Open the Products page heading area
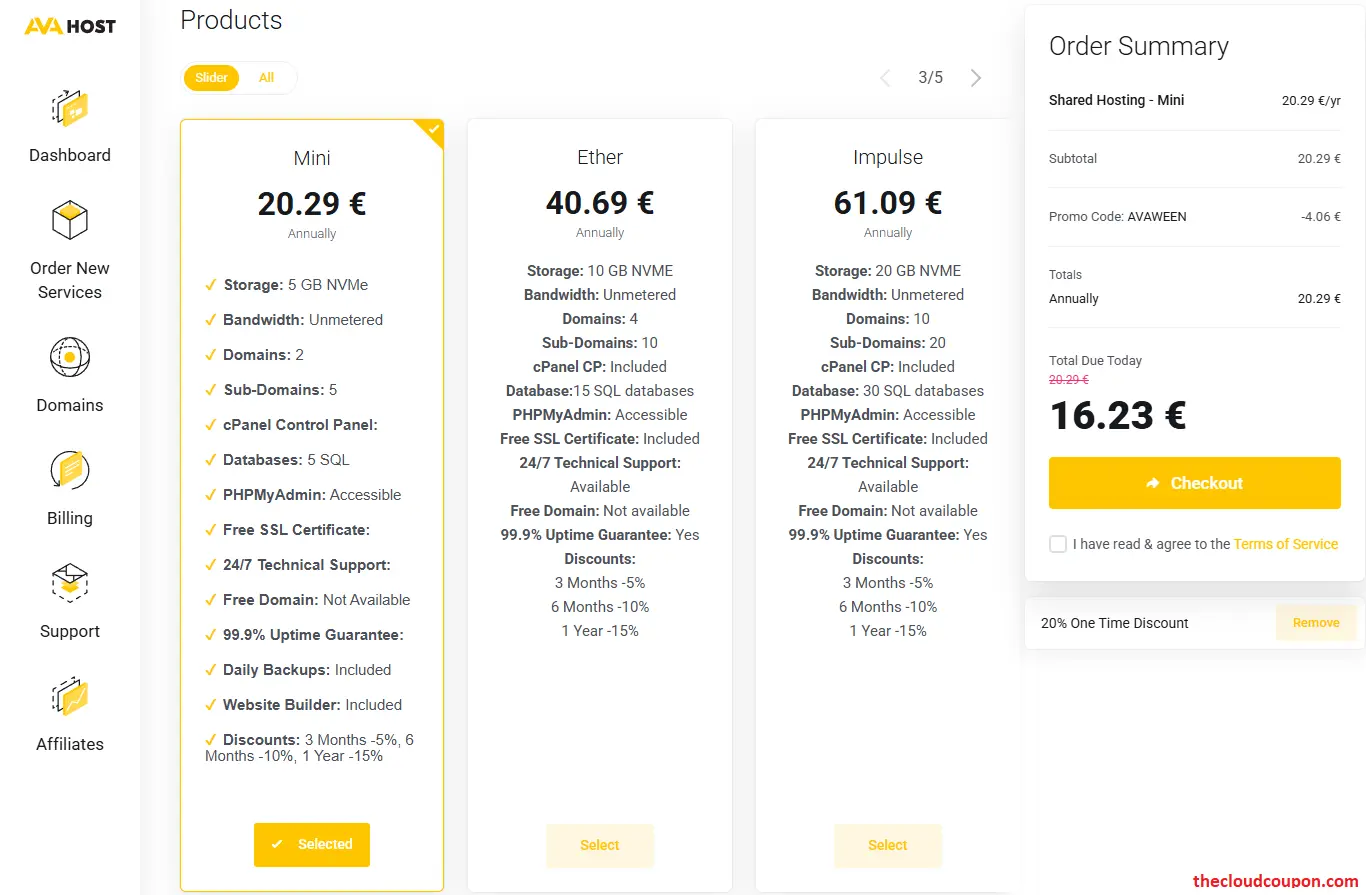The image size is (1366, 895). pyautogui.click(x=231, y=20)
